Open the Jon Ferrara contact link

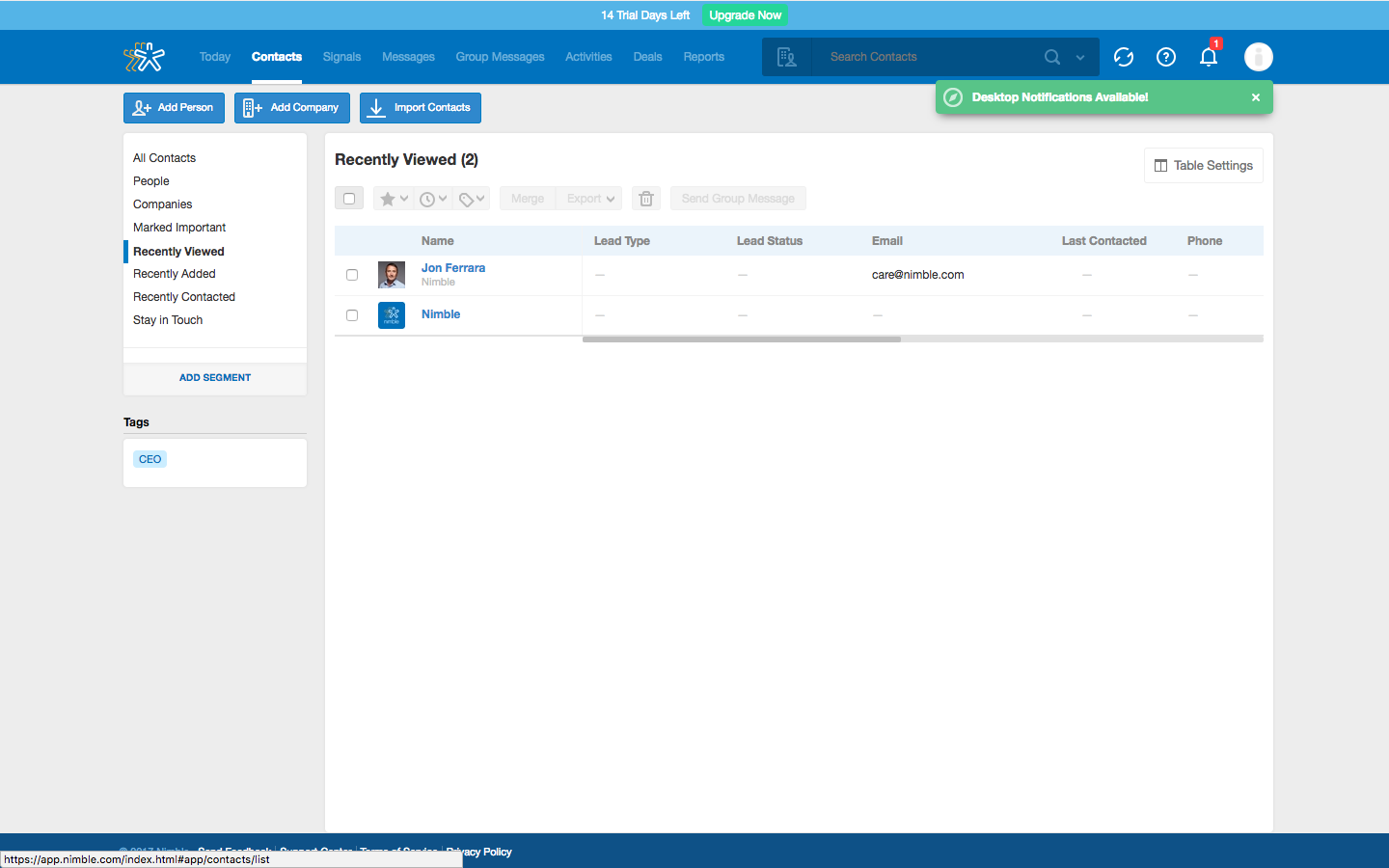(x=453, y=268)
